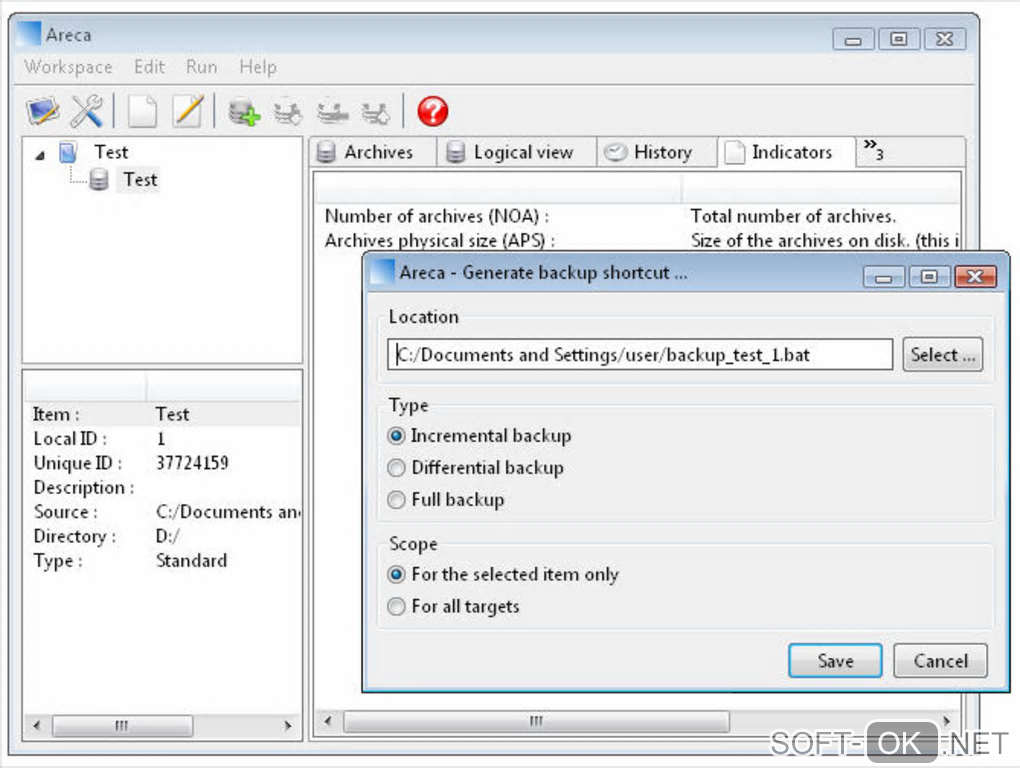Show hidden tabs via chevron with 3
Viewport: 1020px width, 768px height.
point(873,149)
